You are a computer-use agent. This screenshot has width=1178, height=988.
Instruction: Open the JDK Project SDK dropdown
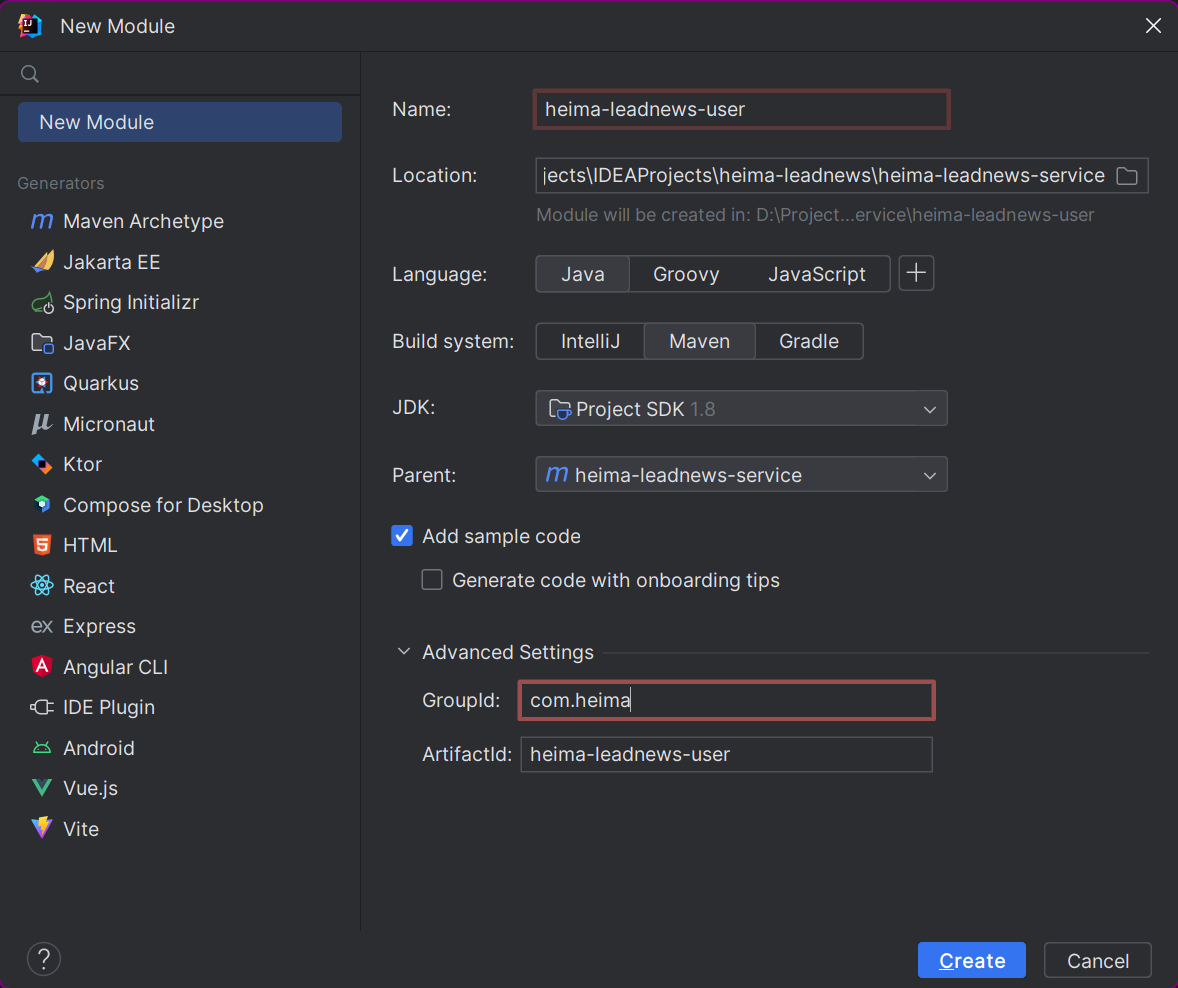[741, 408]
